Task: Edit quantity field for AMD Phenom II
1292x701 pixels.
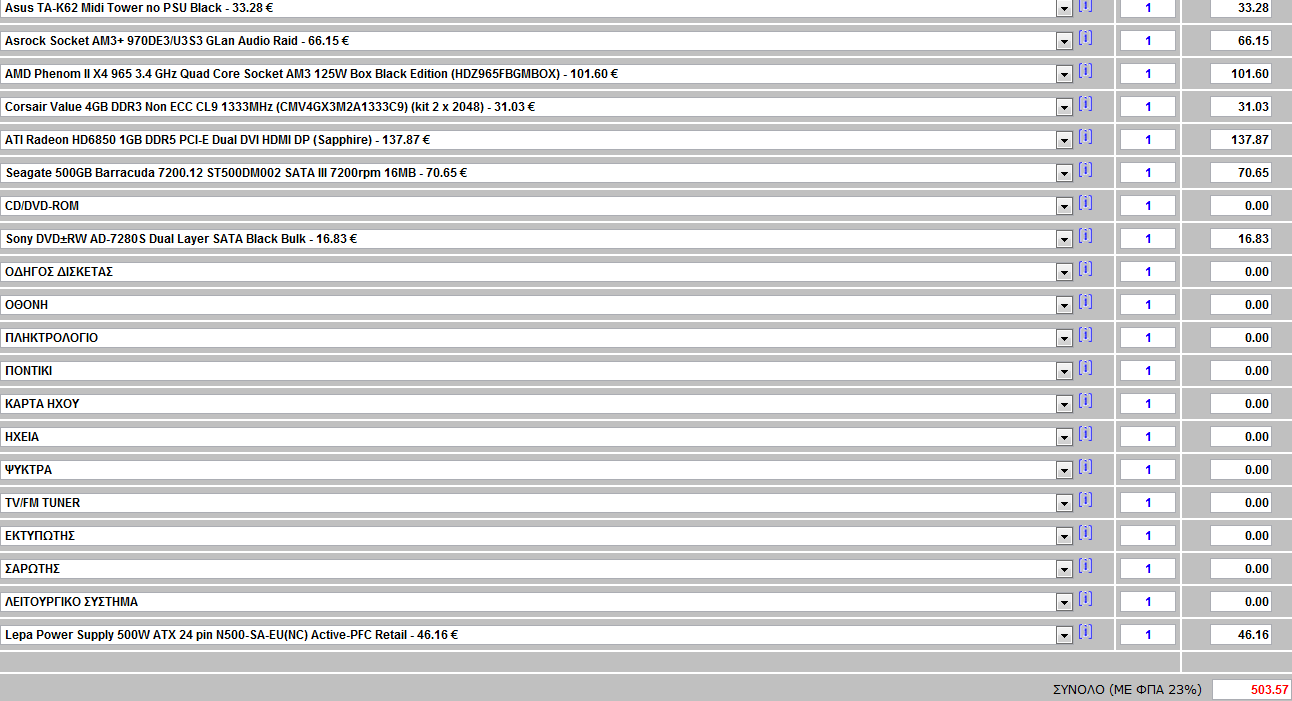Action: [1148, 74]
